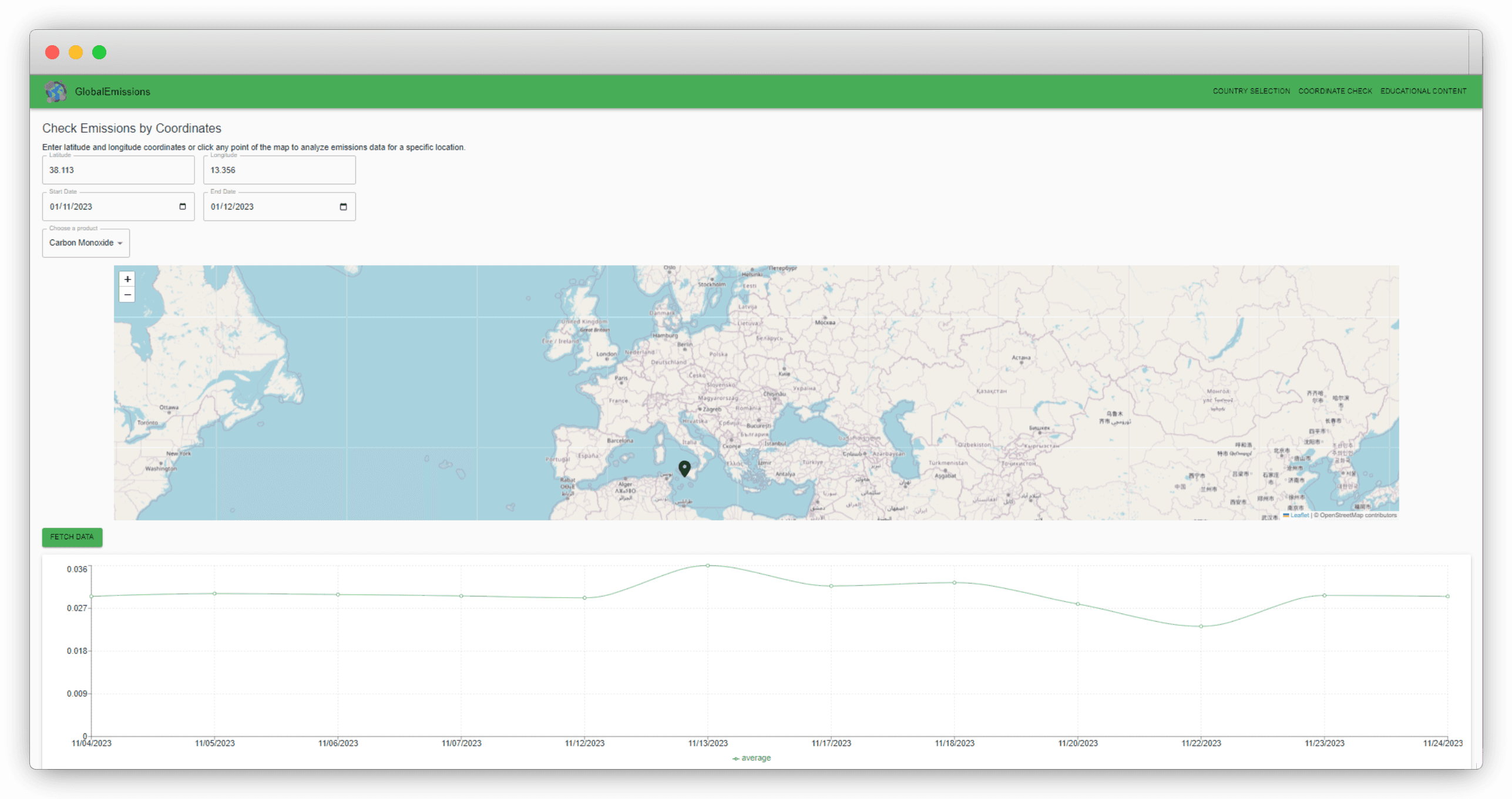
Task: Click the 11/07/2023 x-axis label
Action: pos(461,743)
